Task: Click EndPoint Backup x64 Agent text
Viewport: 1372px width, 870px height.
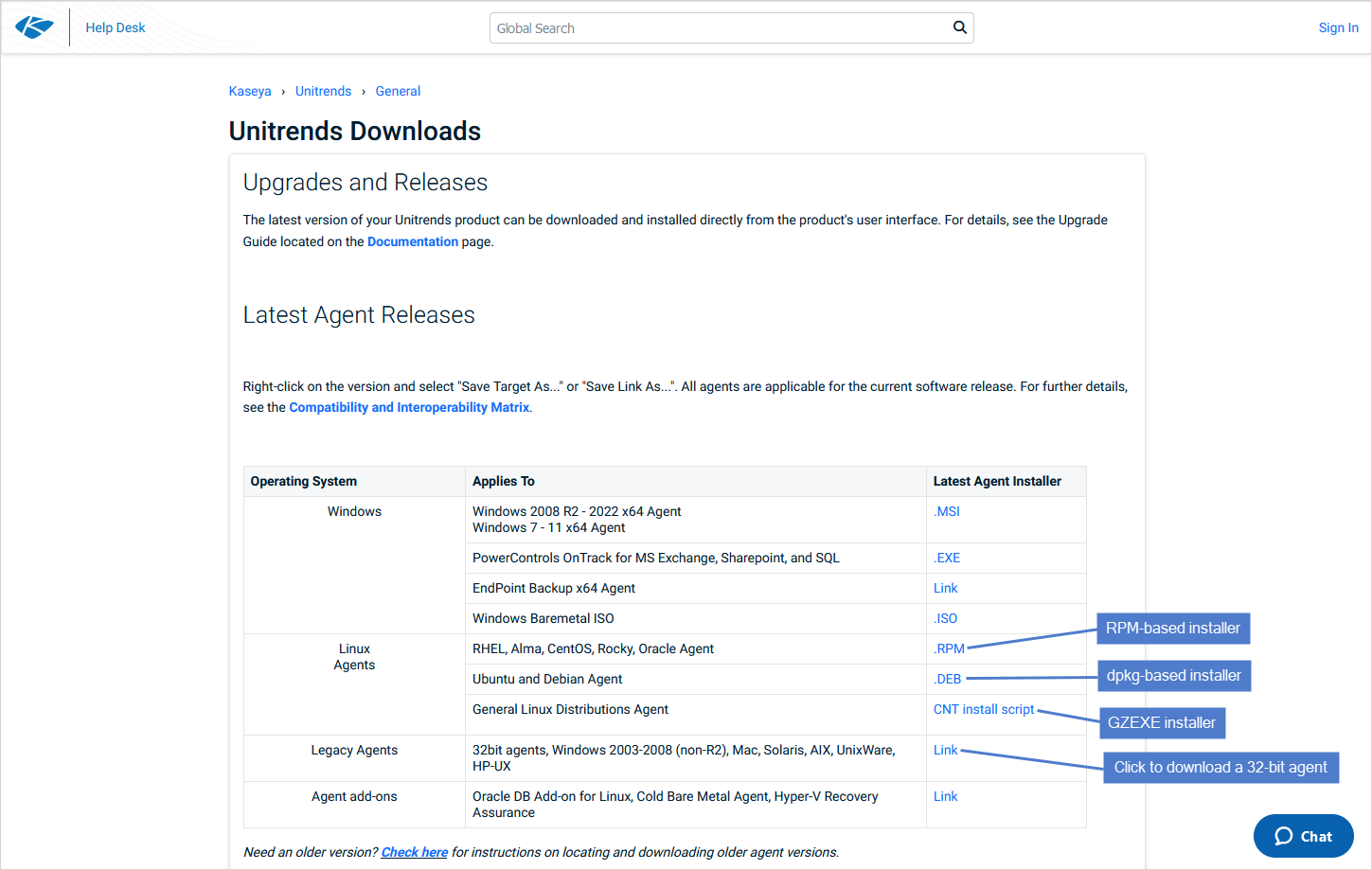Action: (554, 588)
